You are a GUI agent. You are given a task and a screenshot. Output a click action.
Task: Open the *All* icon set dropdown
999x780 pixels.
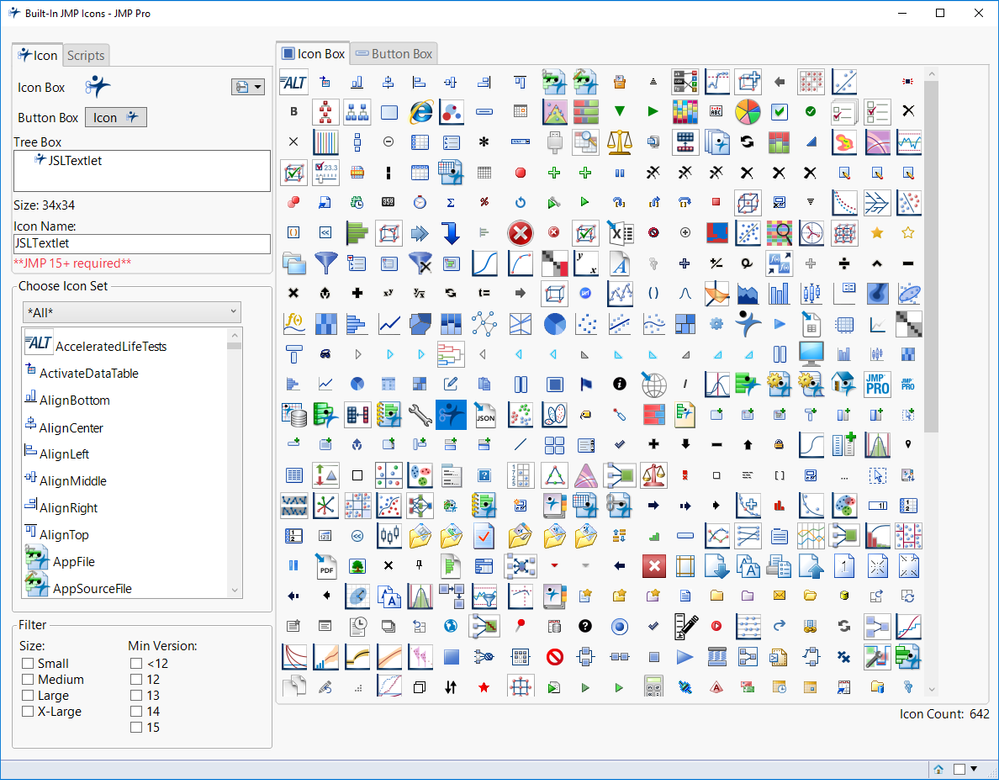click(x=132, y=312)
